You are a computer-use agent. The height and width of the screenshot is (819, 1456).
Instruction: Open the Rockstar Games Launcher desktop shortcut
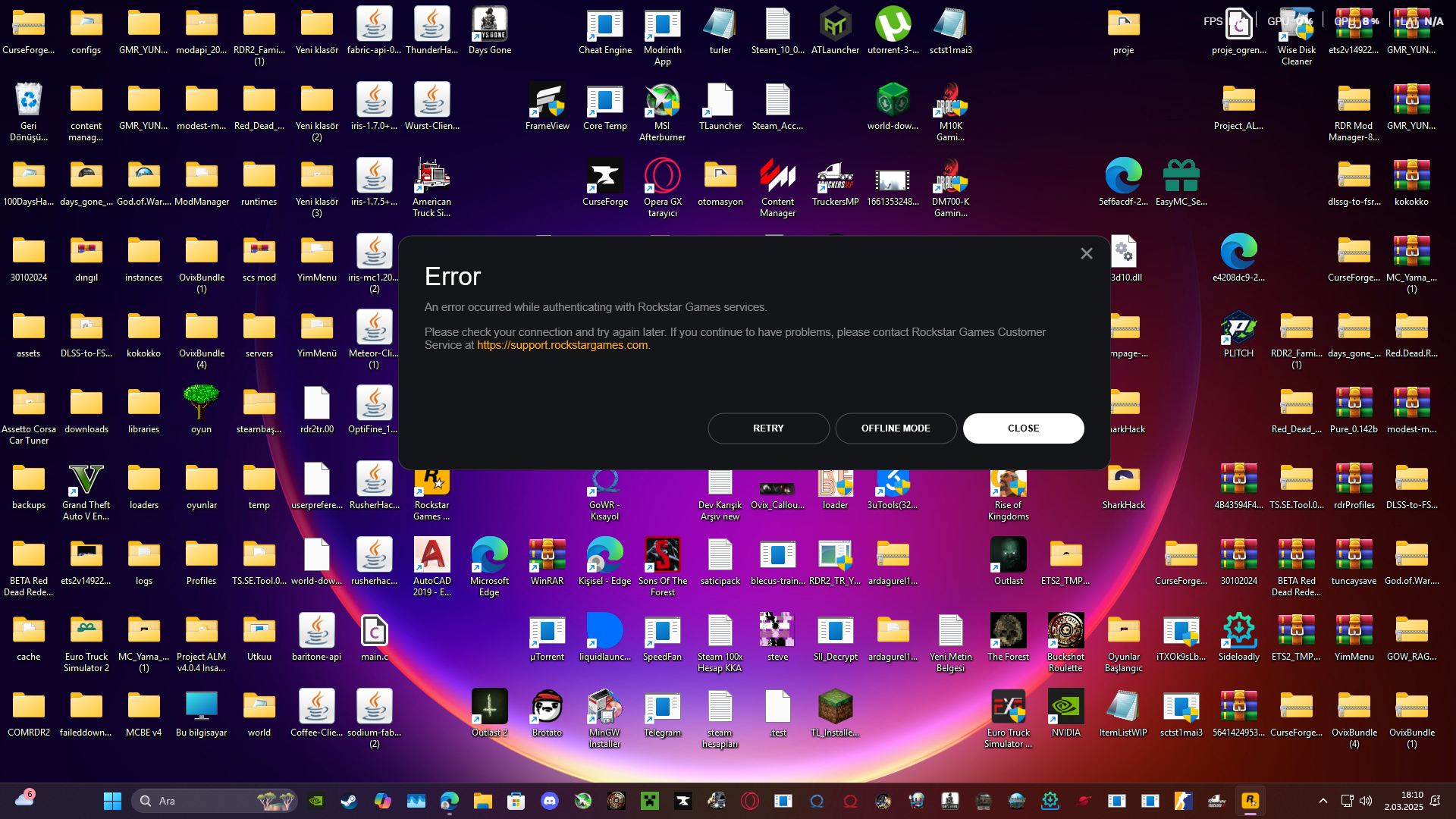coord(432,495)
